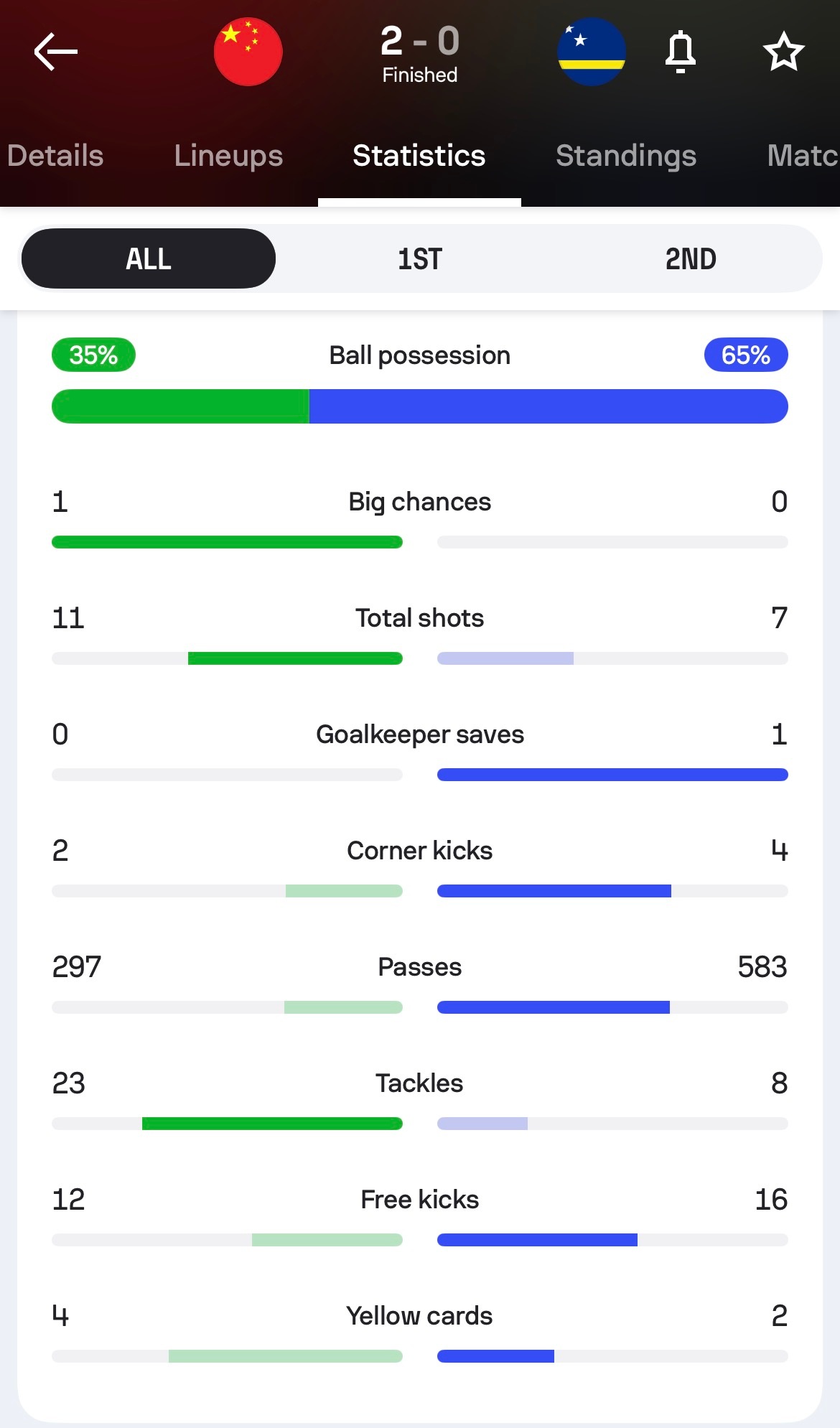Tap the blue 65% possession badge

click(x=746, y=355)
